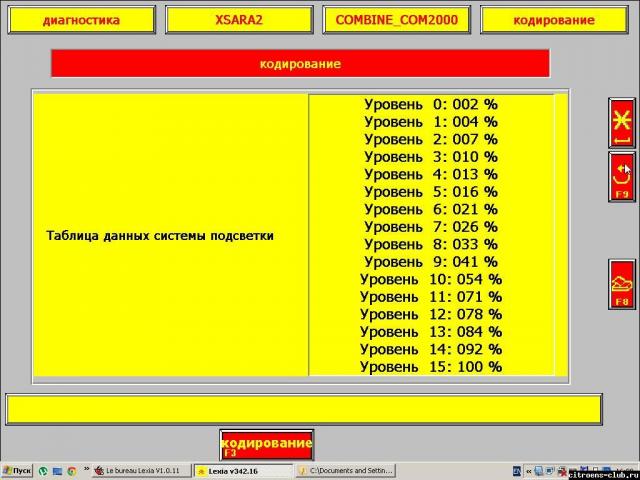Open the Пуск start menu

17,471
